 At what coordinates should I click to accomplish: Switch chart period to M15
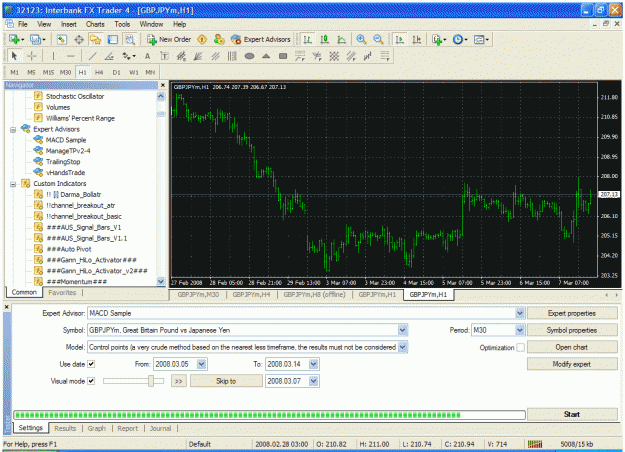(48, 72)
